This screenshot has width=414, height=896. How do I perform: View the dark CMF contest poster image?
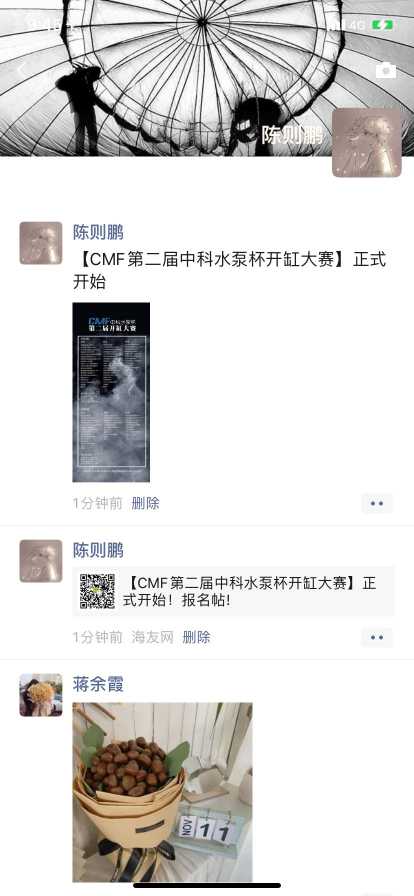[x=111, y=392]
